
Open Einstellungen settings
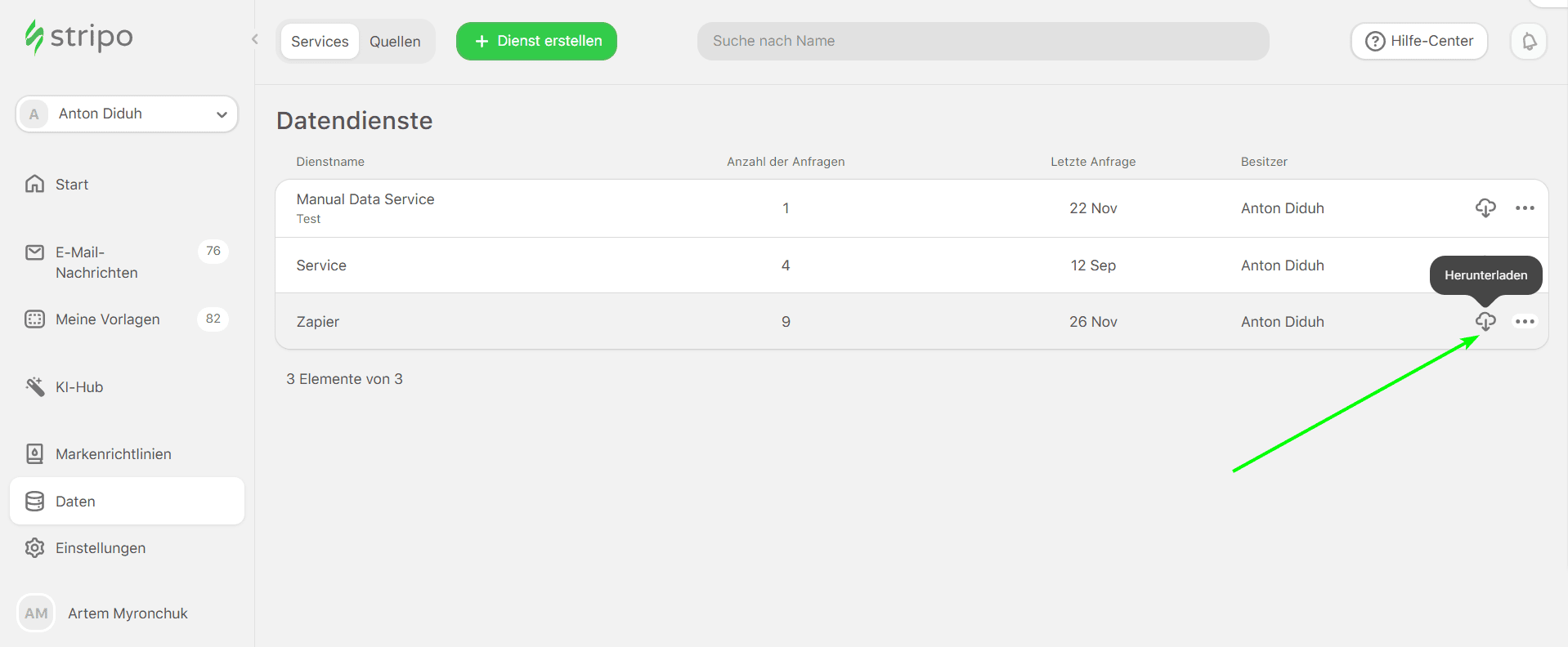pyautogui.click(x=100, y=548)
